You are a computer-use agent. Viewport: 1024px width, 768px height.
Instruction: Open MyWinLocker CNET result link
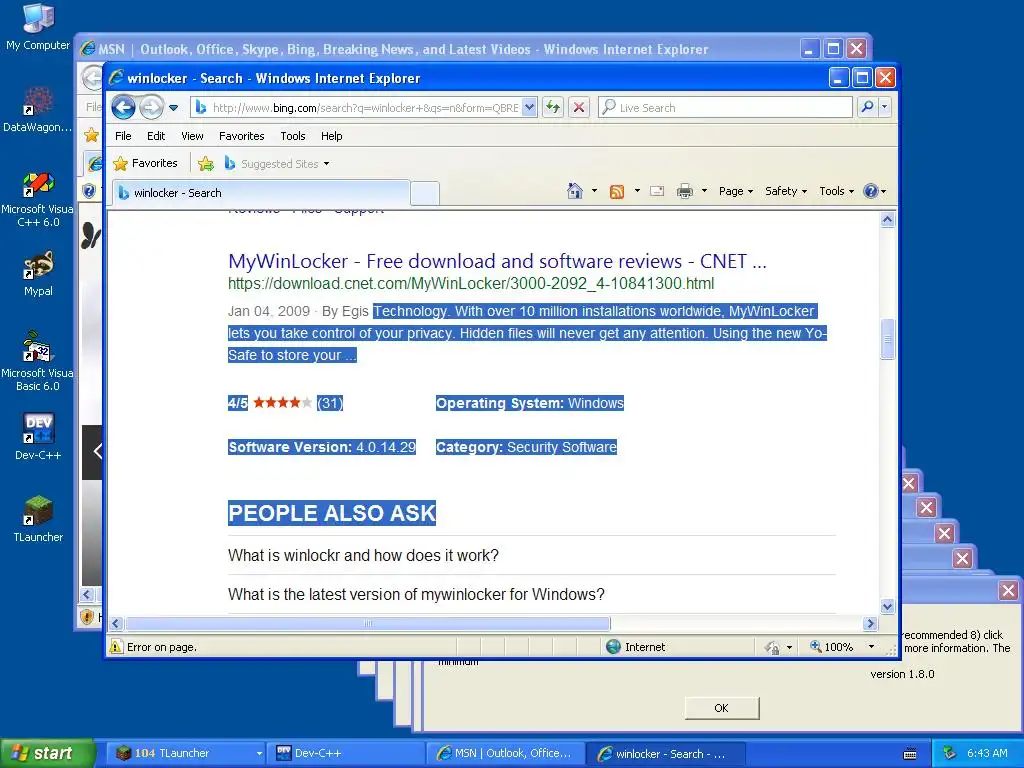tap(497, 261)
